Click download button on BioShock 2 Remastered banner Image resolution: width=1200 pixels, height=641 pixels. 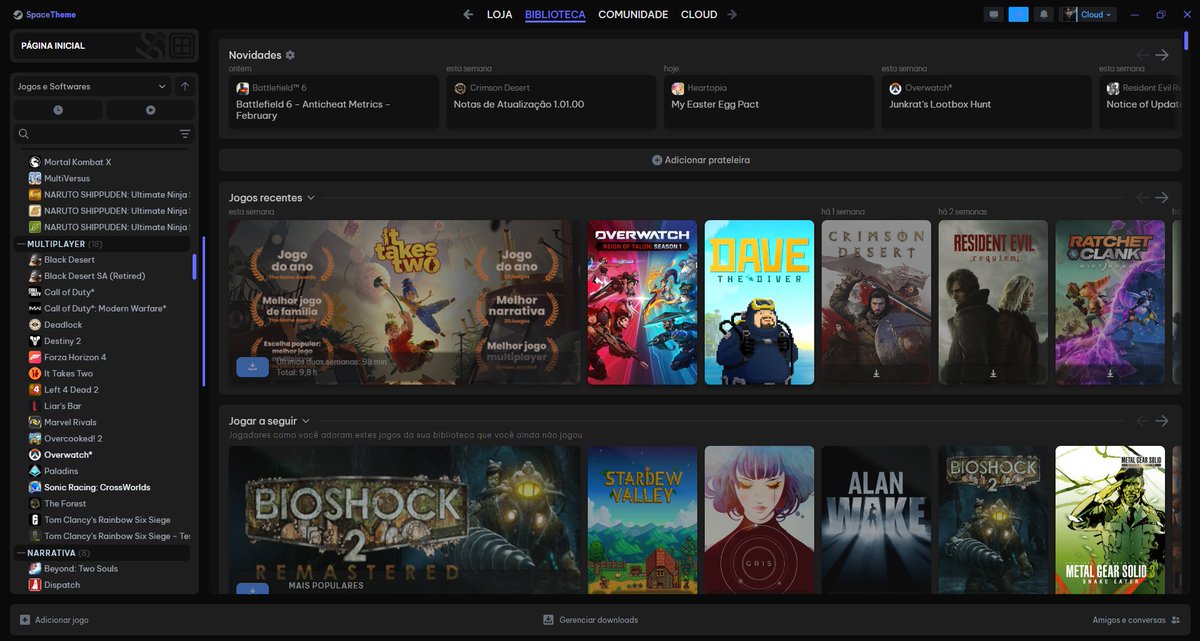252,590
